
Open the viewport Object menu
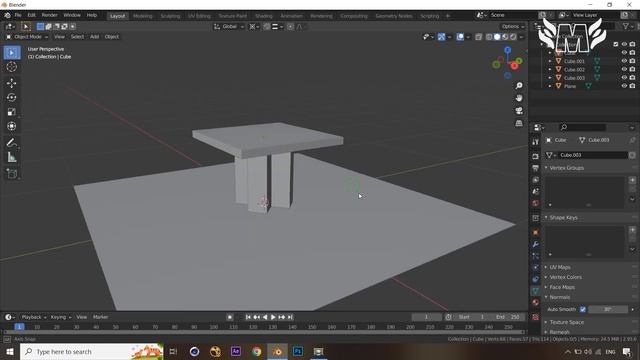[x=111, y=37]
